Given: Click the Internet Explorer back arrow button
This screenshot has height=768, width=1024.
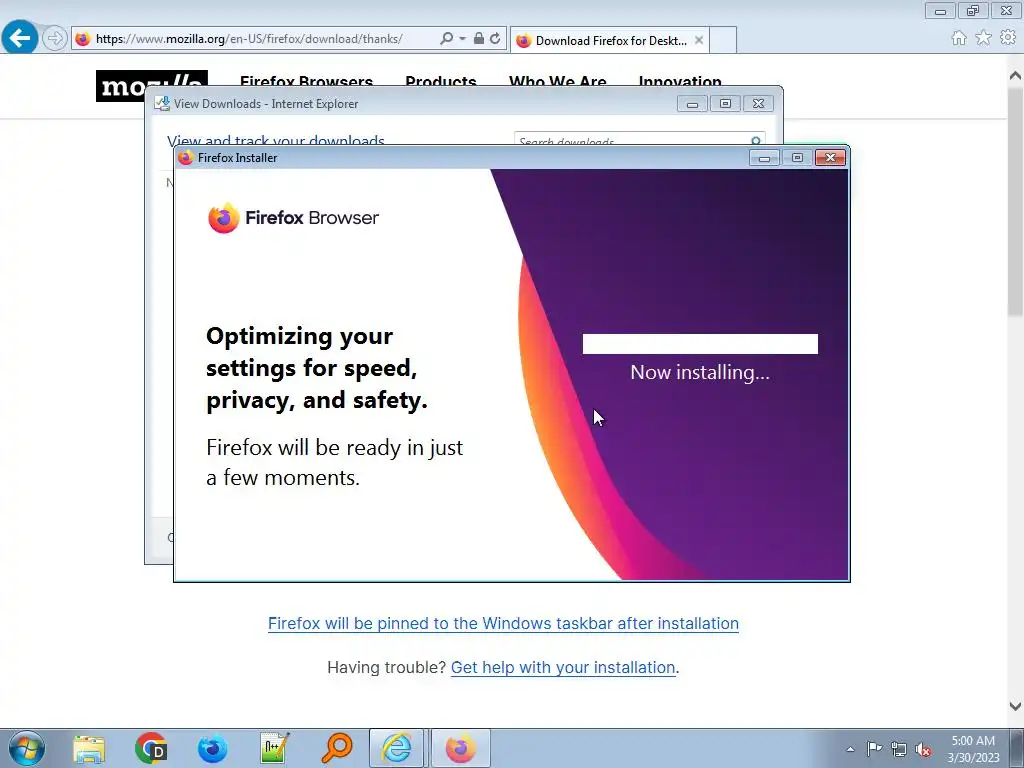Looking at the screenshot, I should point(20,38).
